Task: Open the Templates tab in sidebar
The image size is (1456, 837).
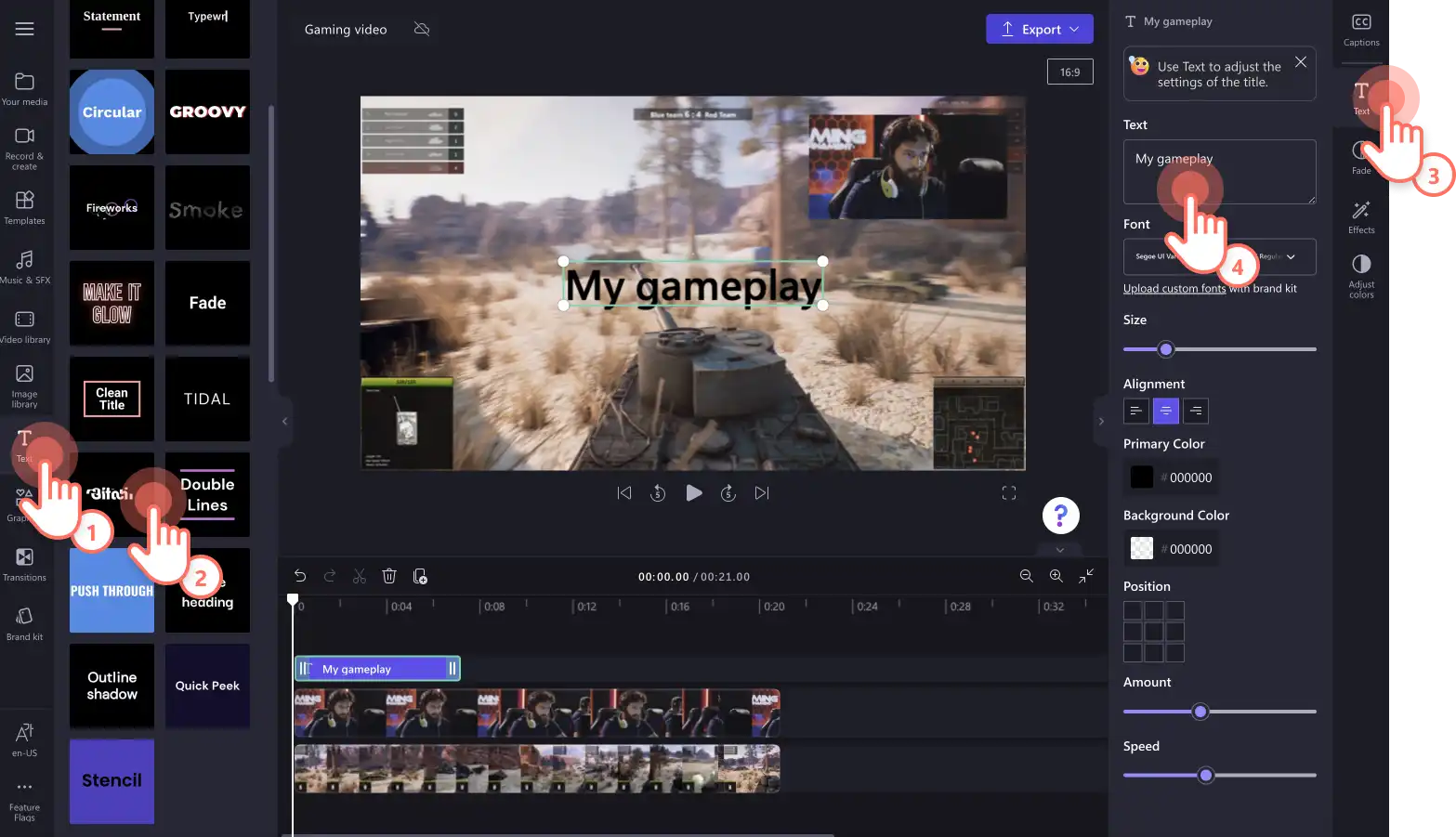Action: [x=24, y=207]
